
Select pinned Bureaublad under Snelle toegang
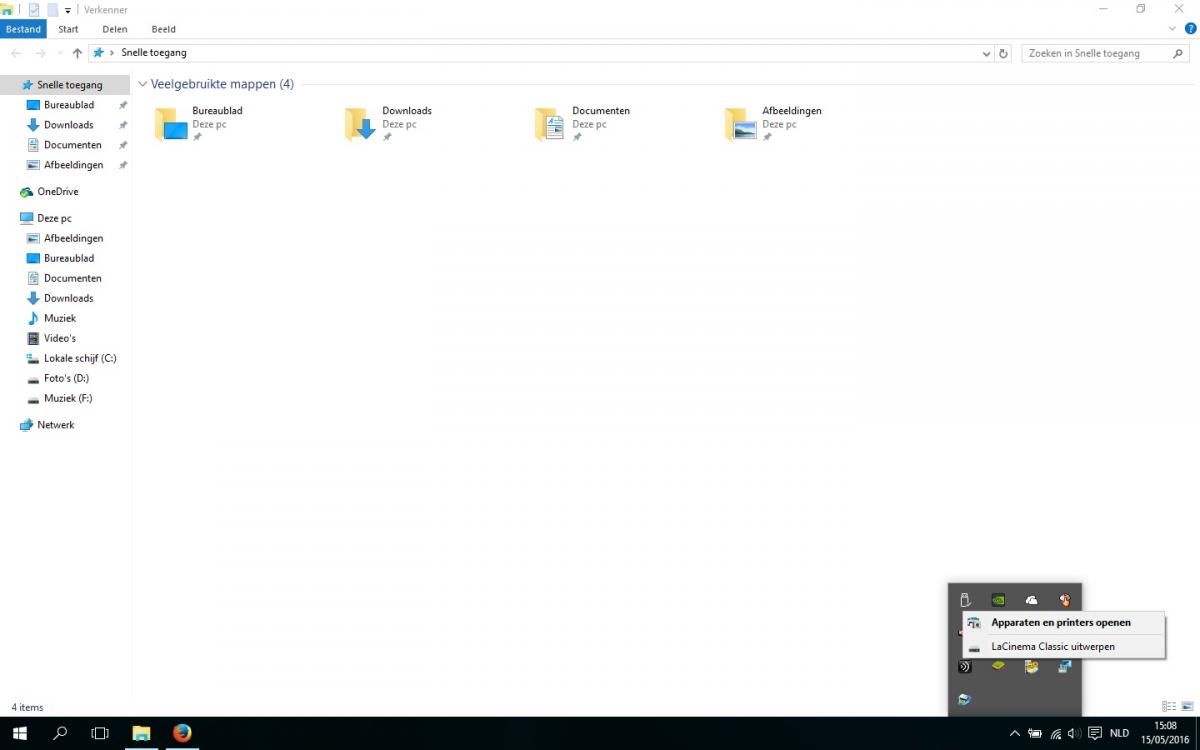[x=69, y=105]
